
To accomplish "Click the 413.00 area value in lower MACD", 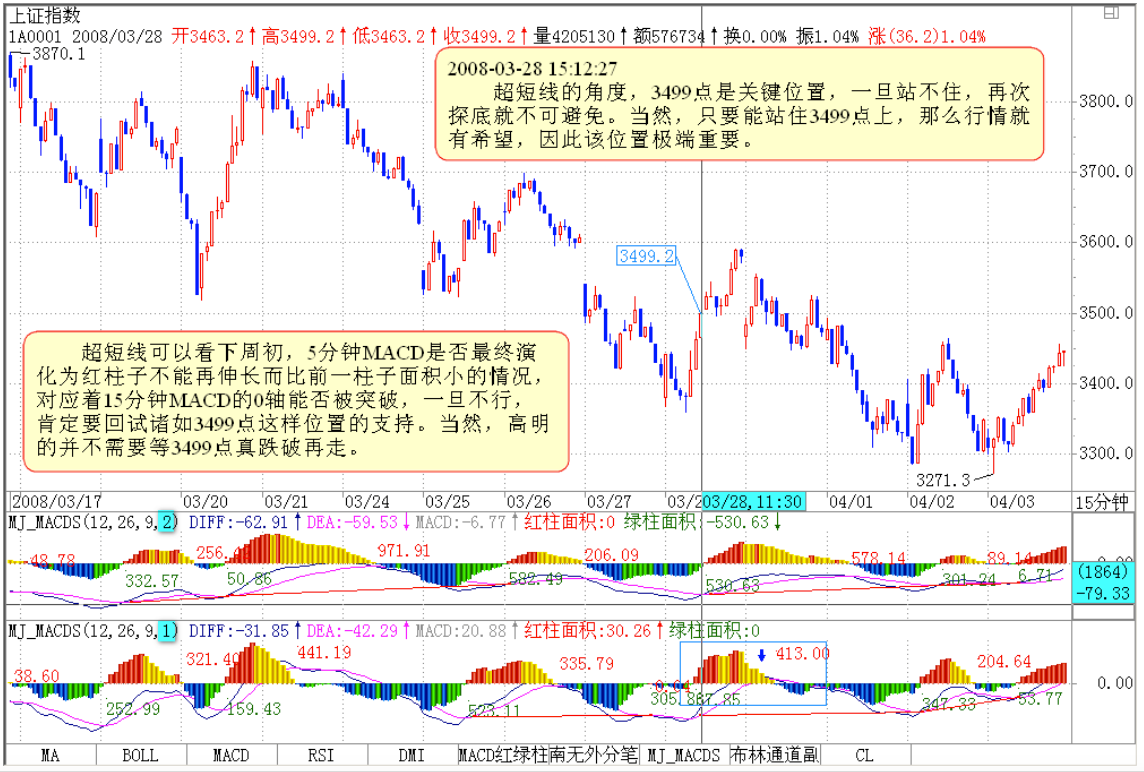I will pos(803,654).
